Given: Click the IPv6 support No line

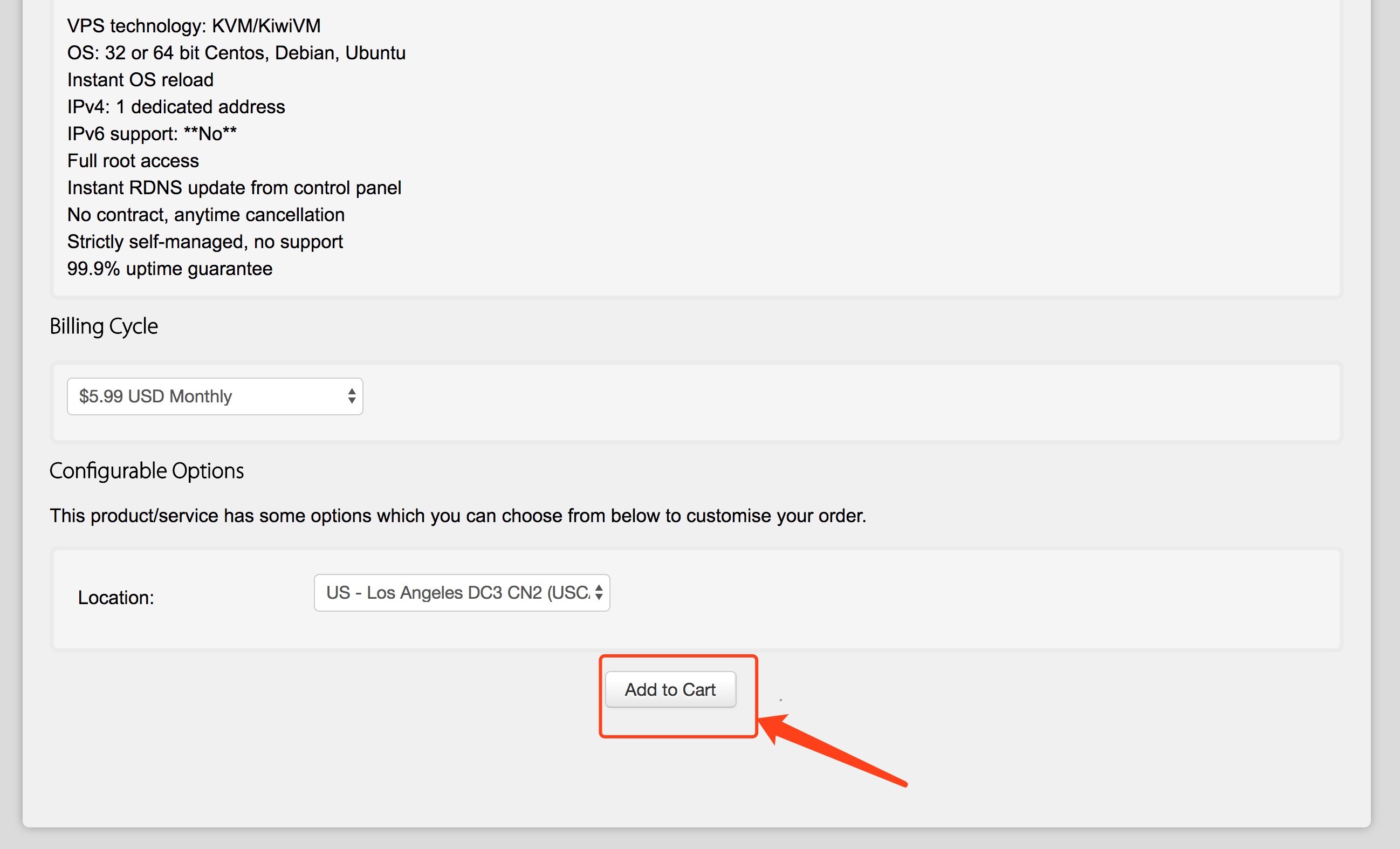Looking at the screenshot, I should 152,134.
